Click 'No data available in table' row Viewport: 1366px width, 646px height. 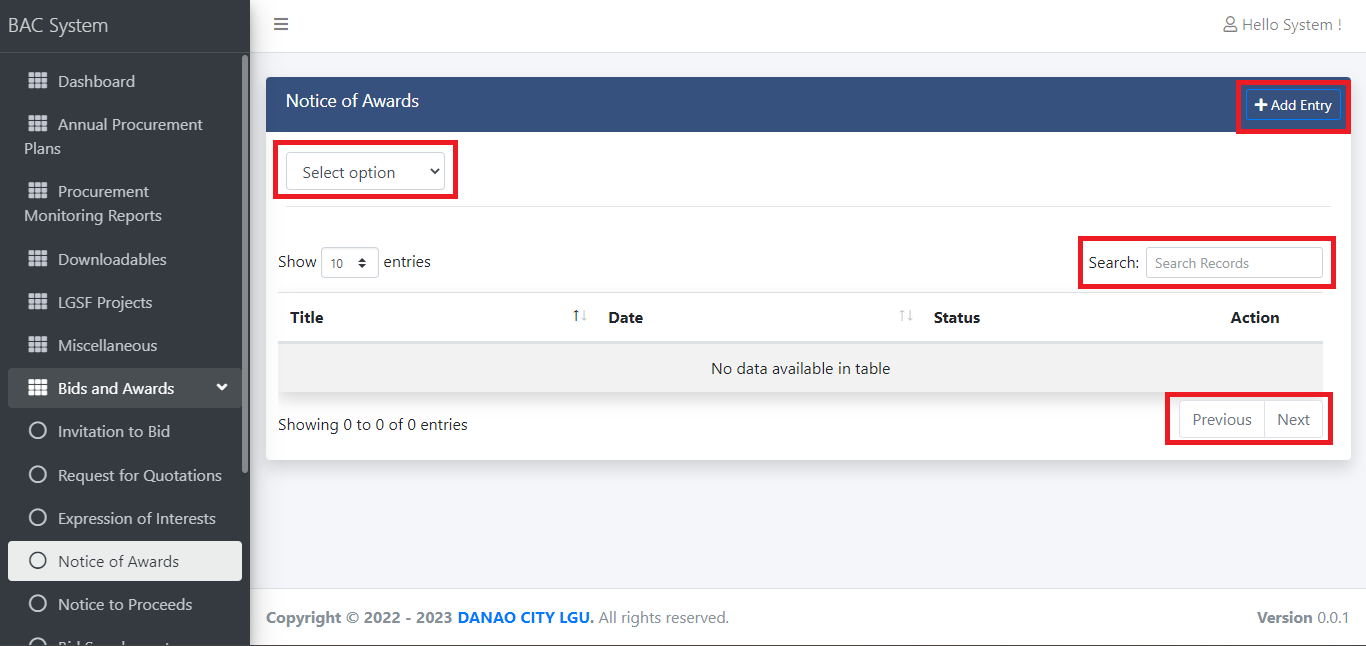[x=800, y=368]
